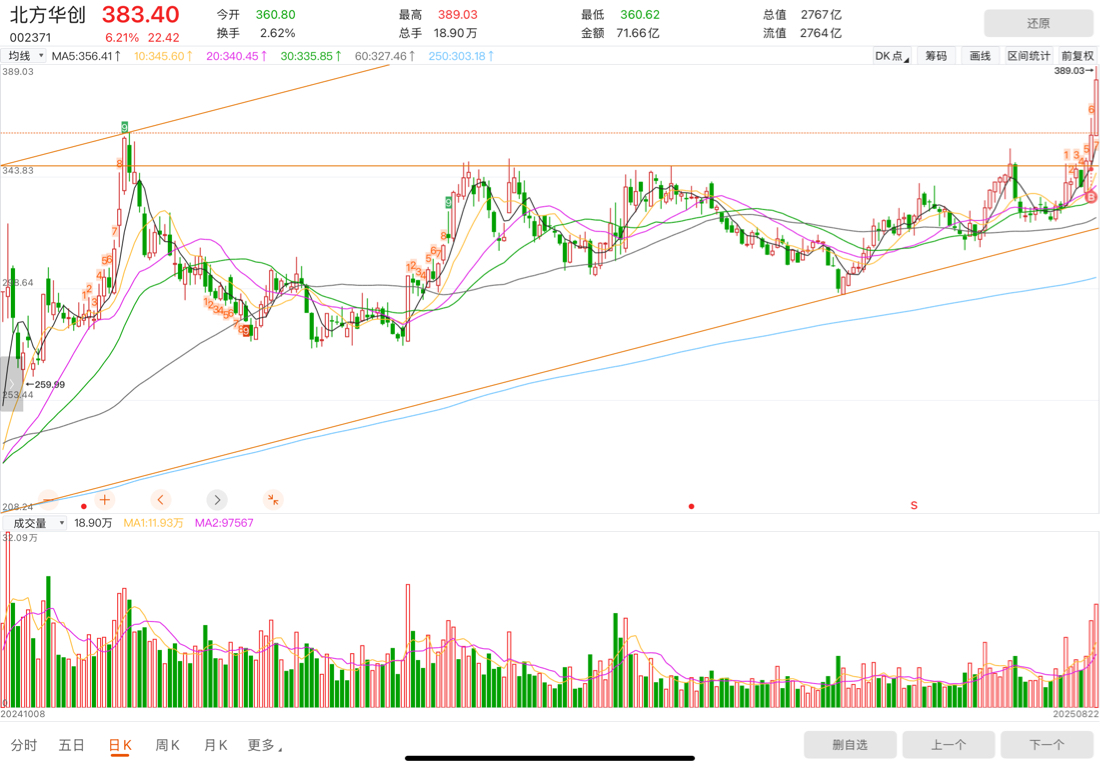Click the 最高 389.03 high price value

tap(457, 15)
